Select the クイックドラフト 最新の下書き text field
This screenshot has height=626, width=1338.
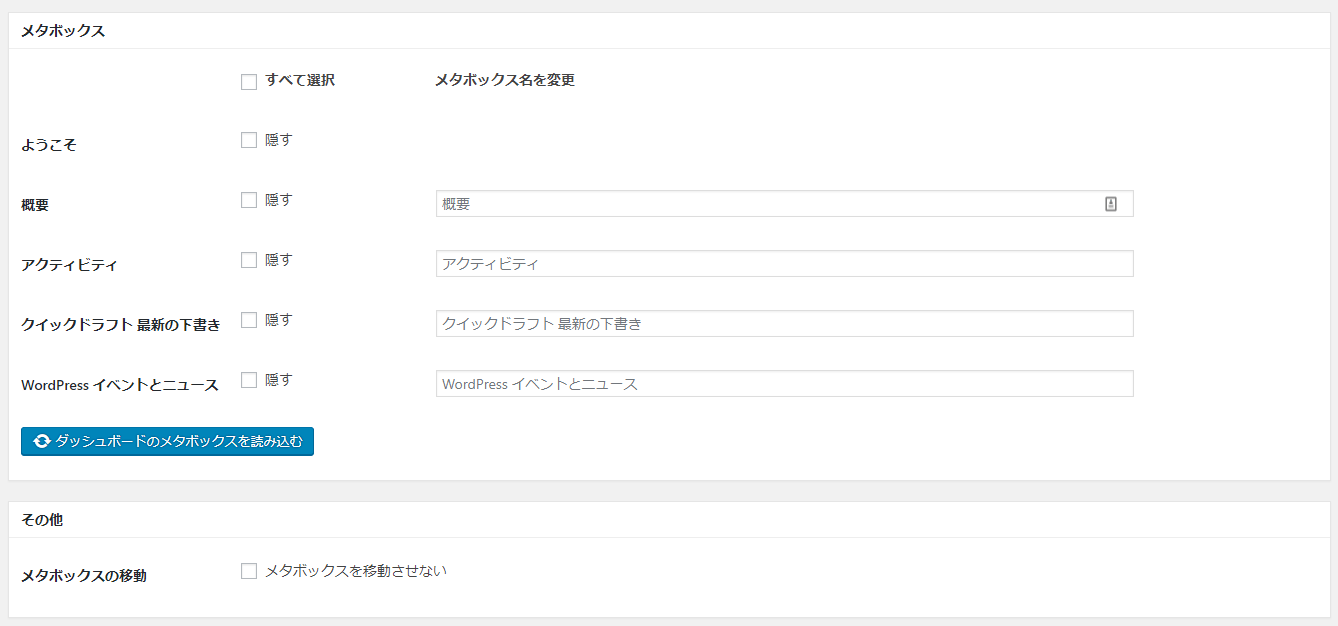click(x=784, y=324)
